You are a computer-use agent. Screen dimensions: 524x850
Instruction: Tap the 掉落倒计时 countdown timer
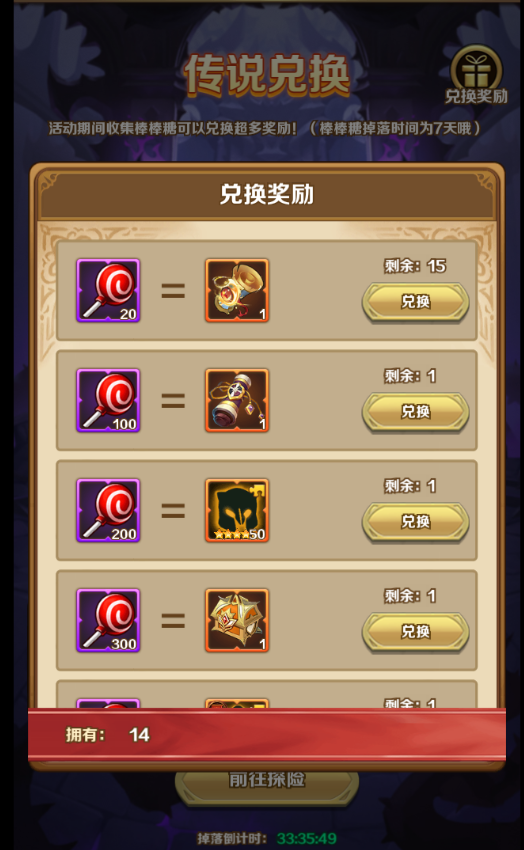267,839
